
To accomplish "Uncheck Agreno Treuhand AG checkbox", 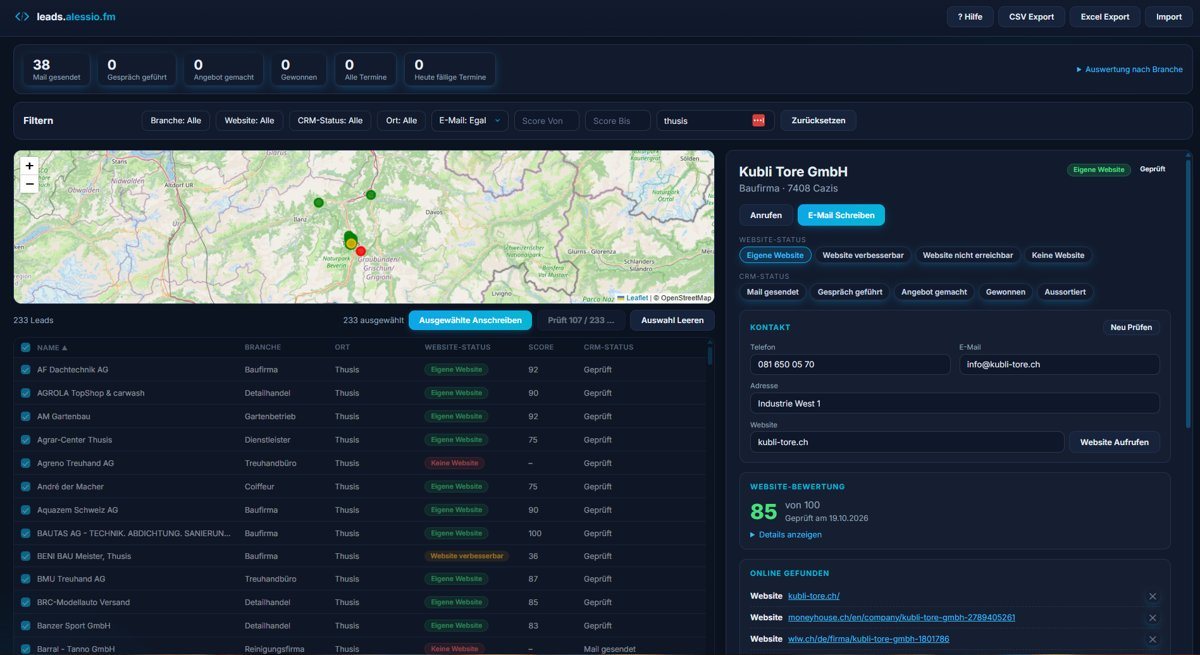I will (x=25, y=463).
